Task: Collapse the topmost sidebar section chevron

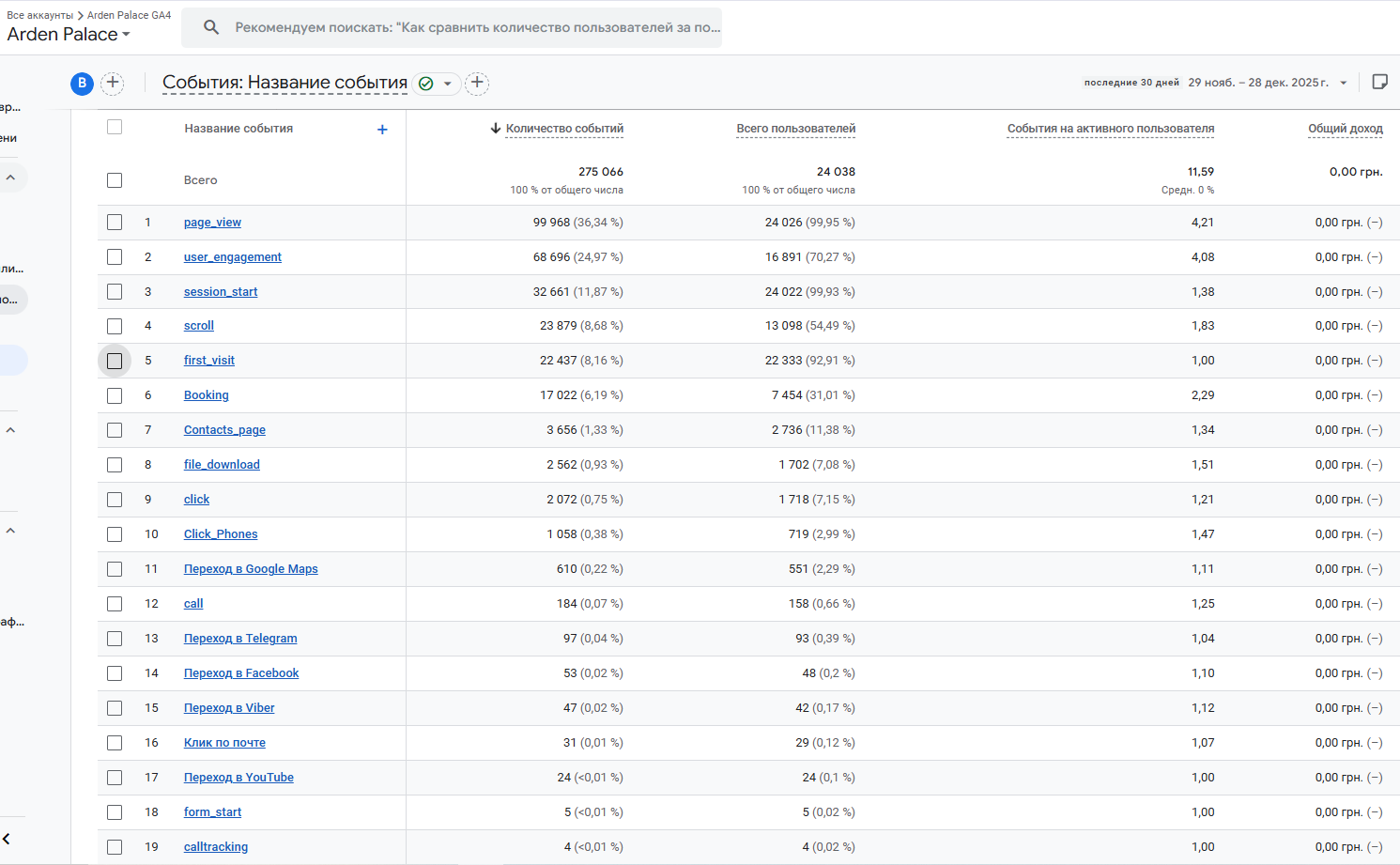Action: (x=11, y=178)
